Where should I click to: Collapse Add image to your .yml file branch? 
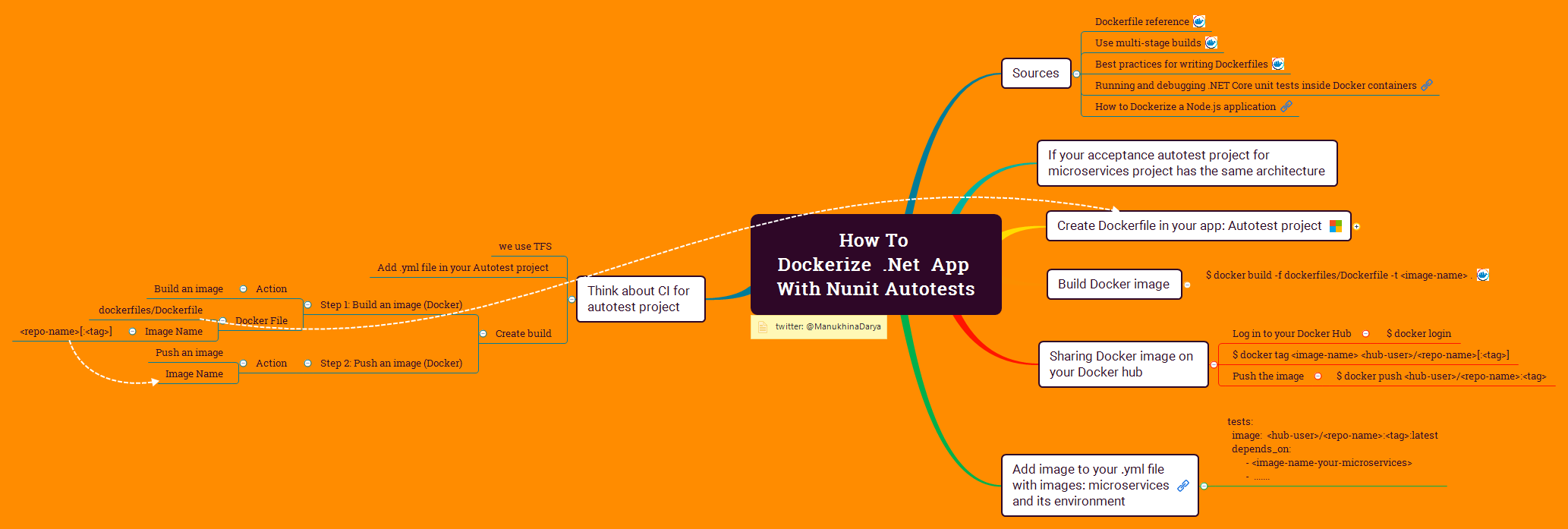click(x=1204, y=486)
